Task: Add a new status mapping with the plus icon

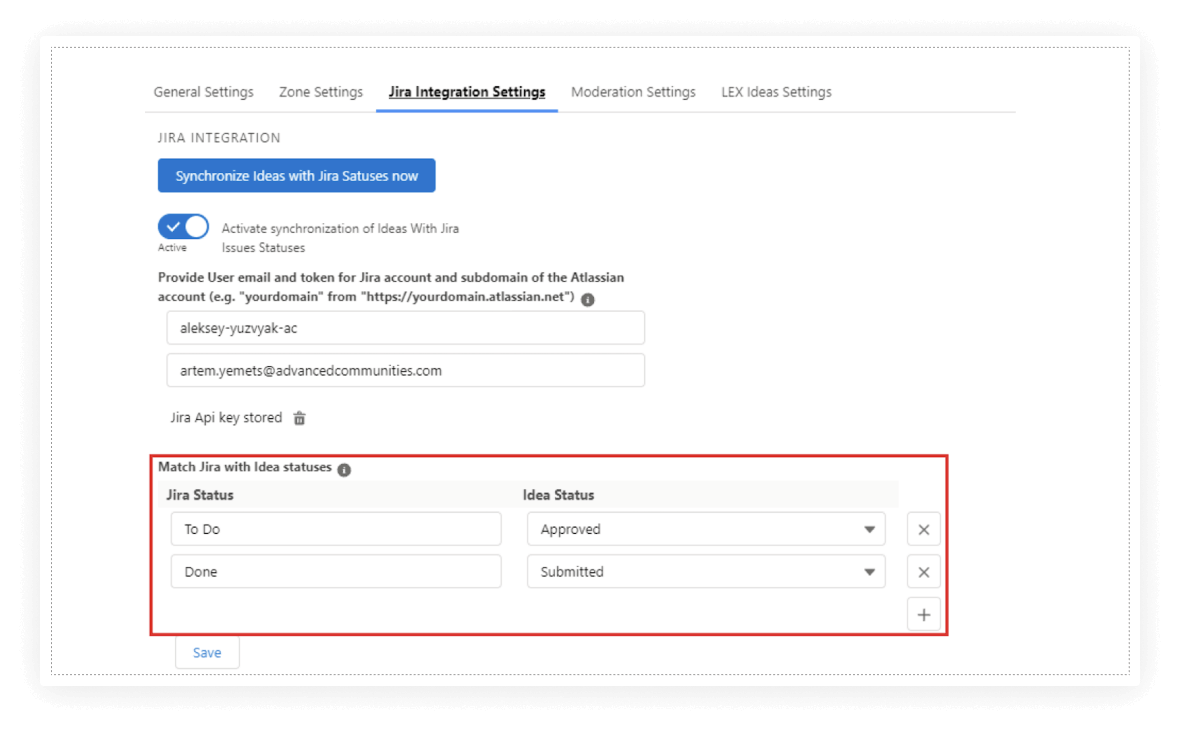Action: tap(923, 613)
